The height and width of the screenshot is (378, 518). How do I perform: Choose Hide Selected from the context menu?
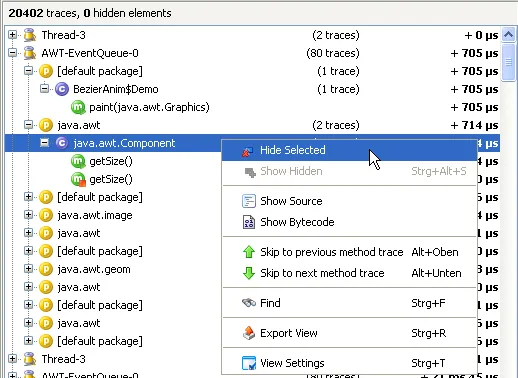(349, 150)
